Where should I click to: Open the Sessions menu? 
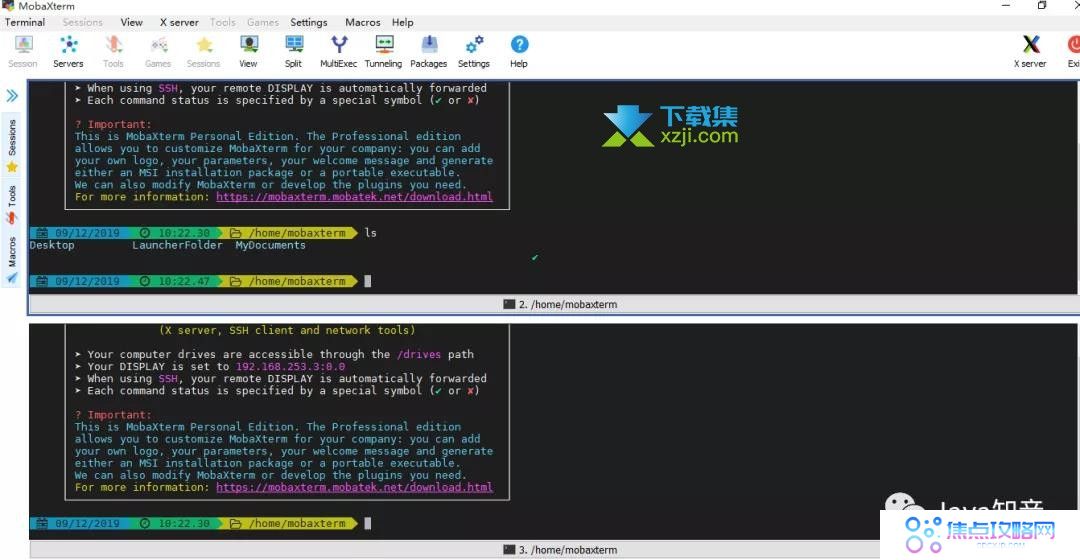point(83,22)
